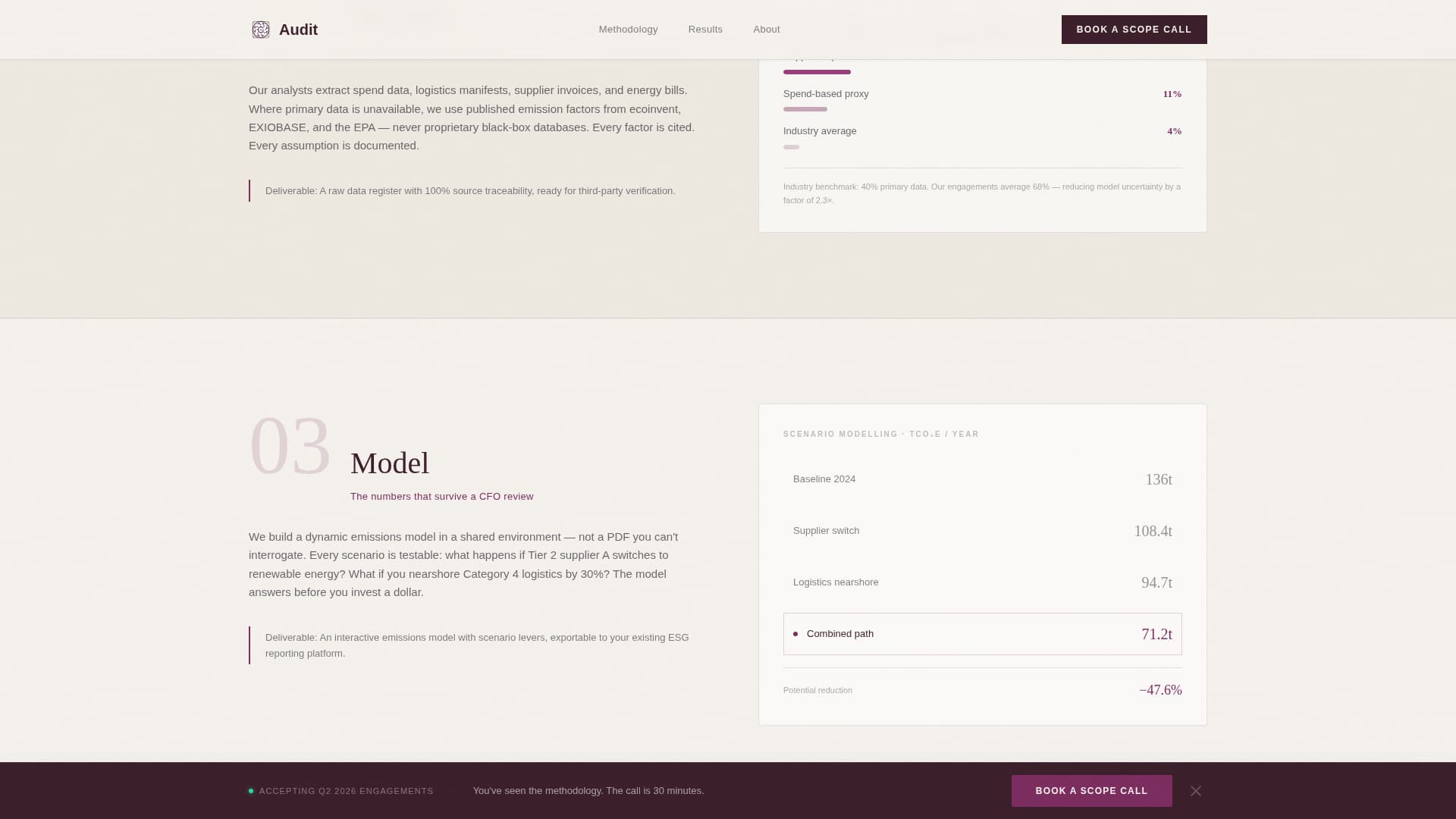Screen dimensions: 1456x819
Task: Select the Baseline 2024 scenario row
Action: point(982,479)
